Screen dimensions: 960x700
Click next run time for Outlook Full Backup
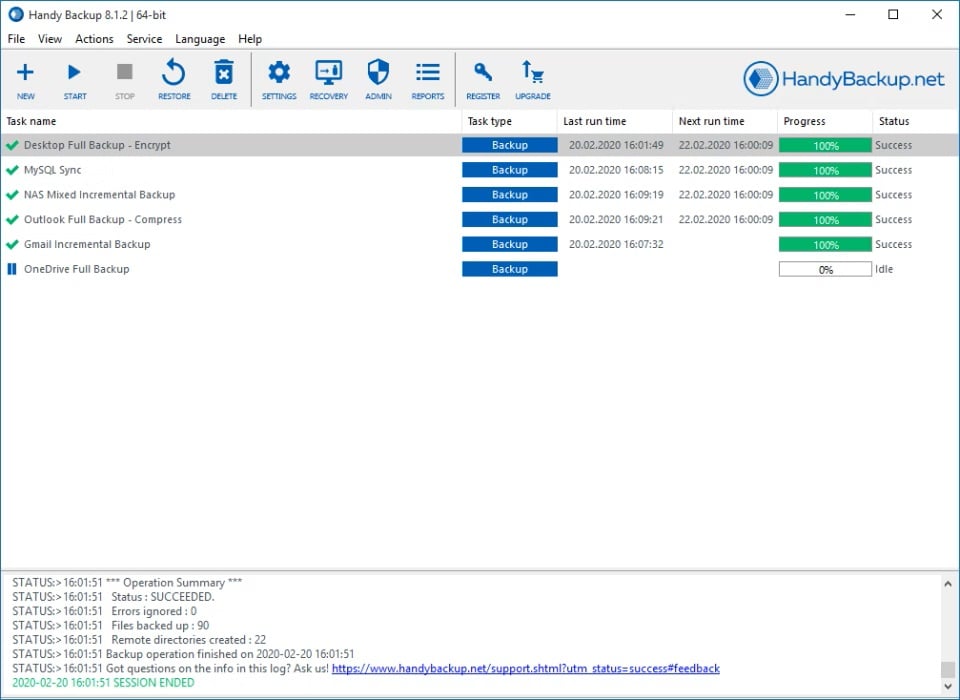pyautogui.click(x=726, y=219)
